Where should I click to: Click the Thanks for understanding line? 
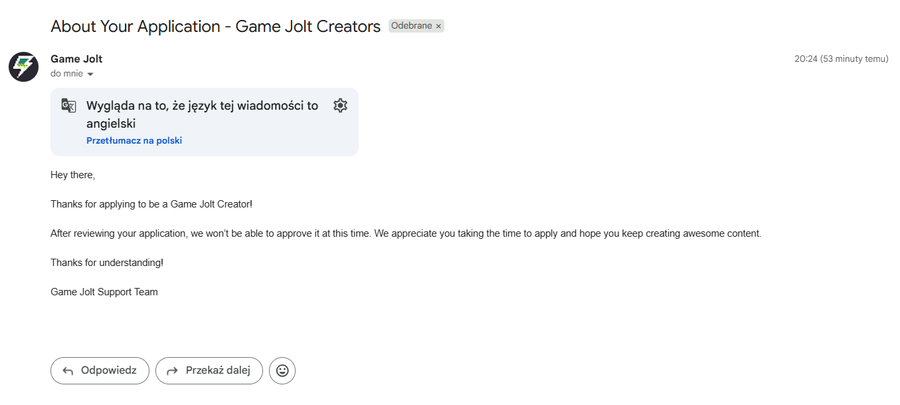(107, 263)
